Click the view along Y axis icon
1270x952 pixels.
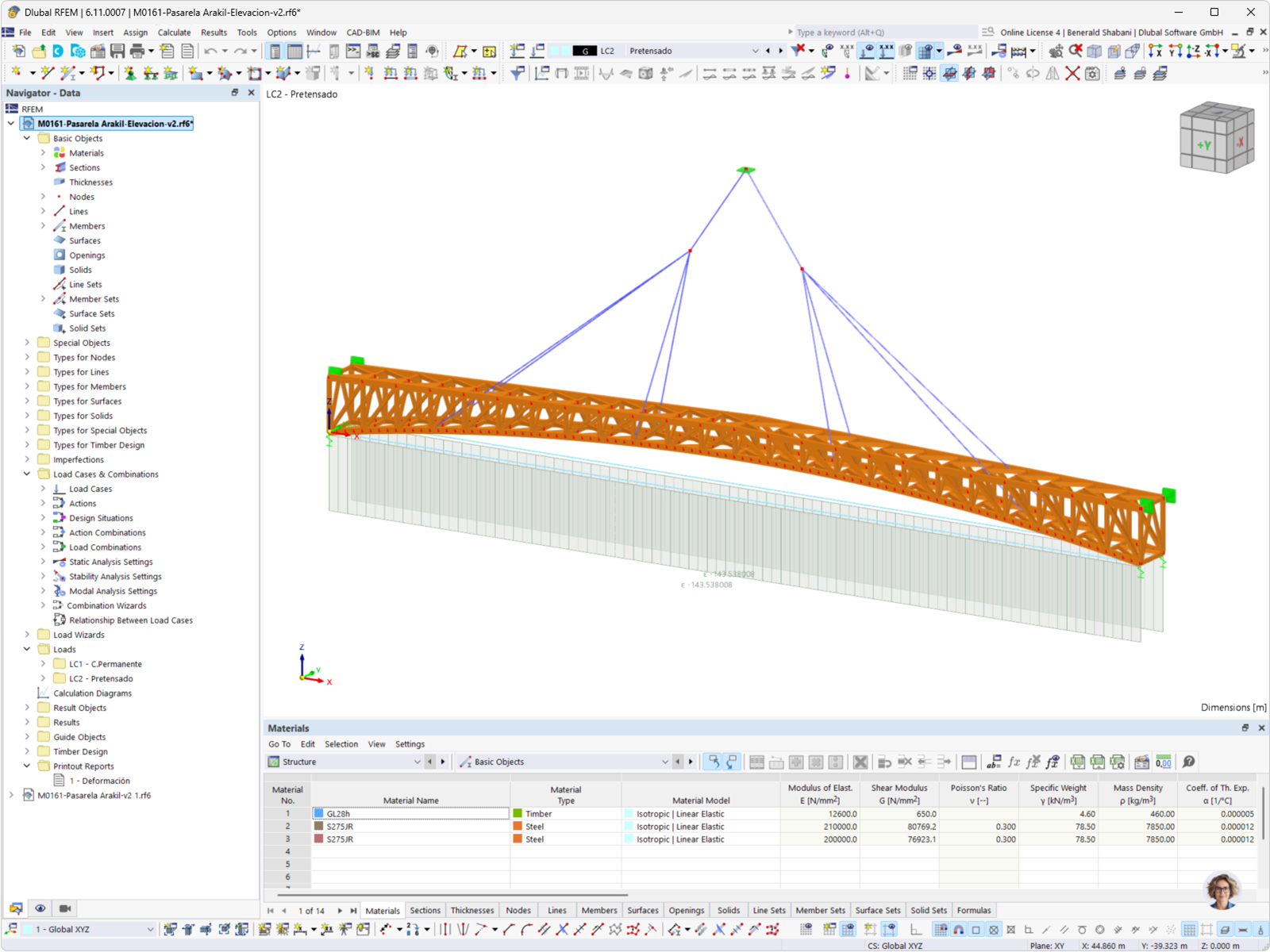coord(1175,51)
